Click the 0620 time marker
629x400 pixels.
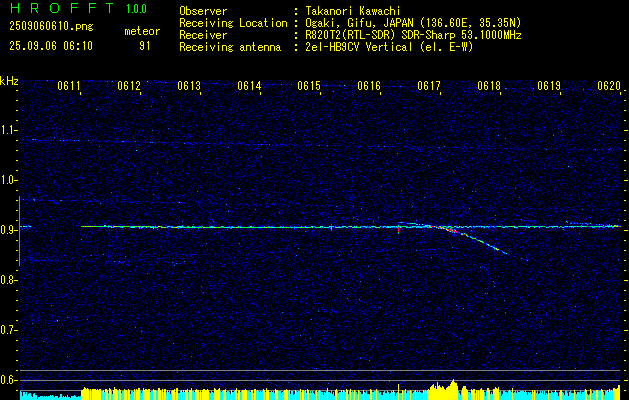[x=609, y=86]
